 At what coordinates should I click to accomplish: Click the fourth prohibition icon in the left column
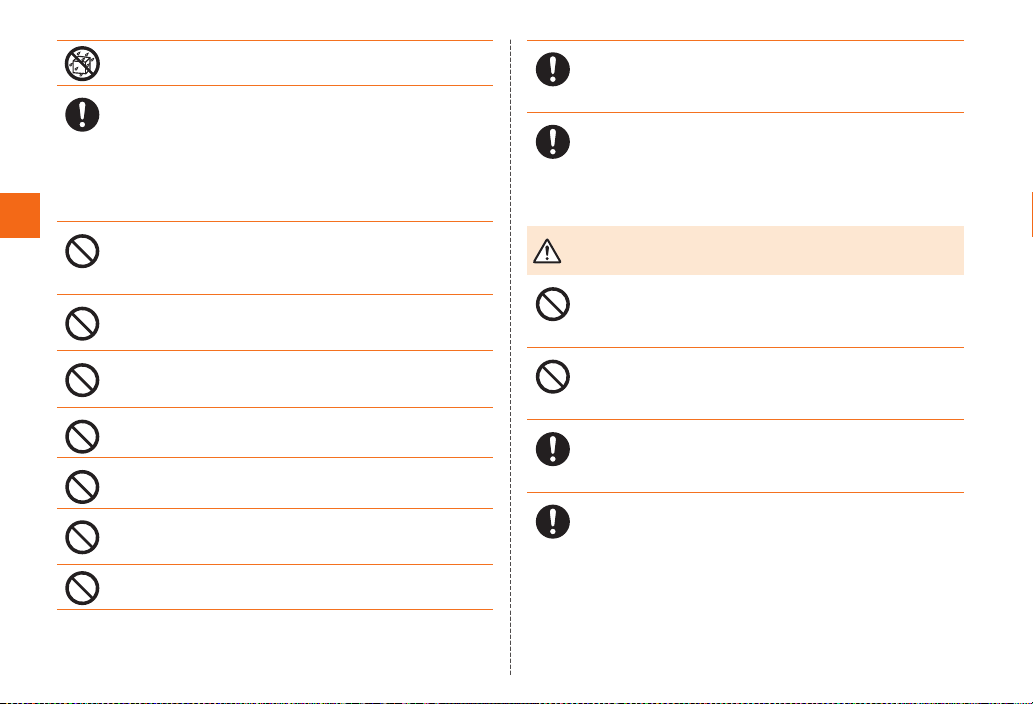(x=82, y=437)
